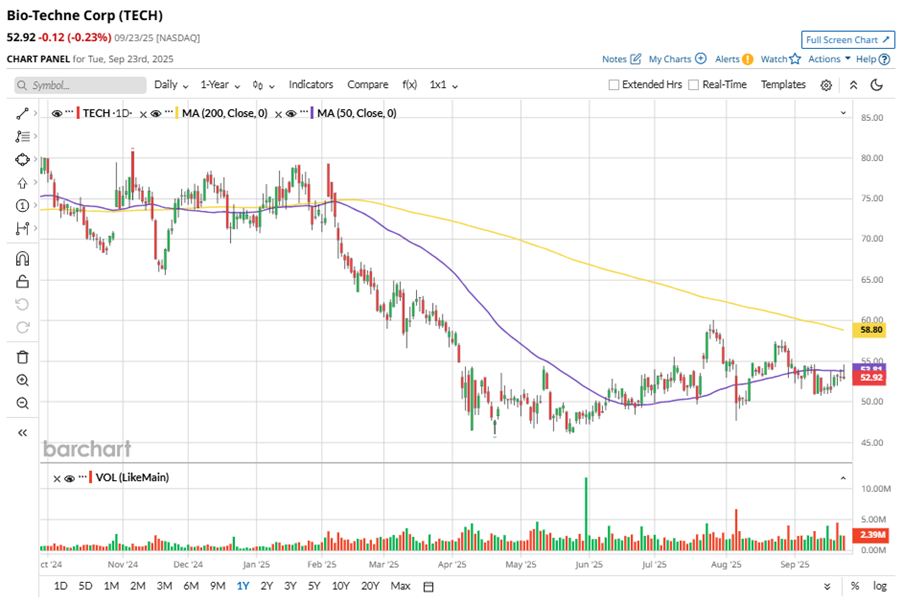
Task: Delete drawings with the trash icon
Action: pyautogui.click(x=22, y=357)
